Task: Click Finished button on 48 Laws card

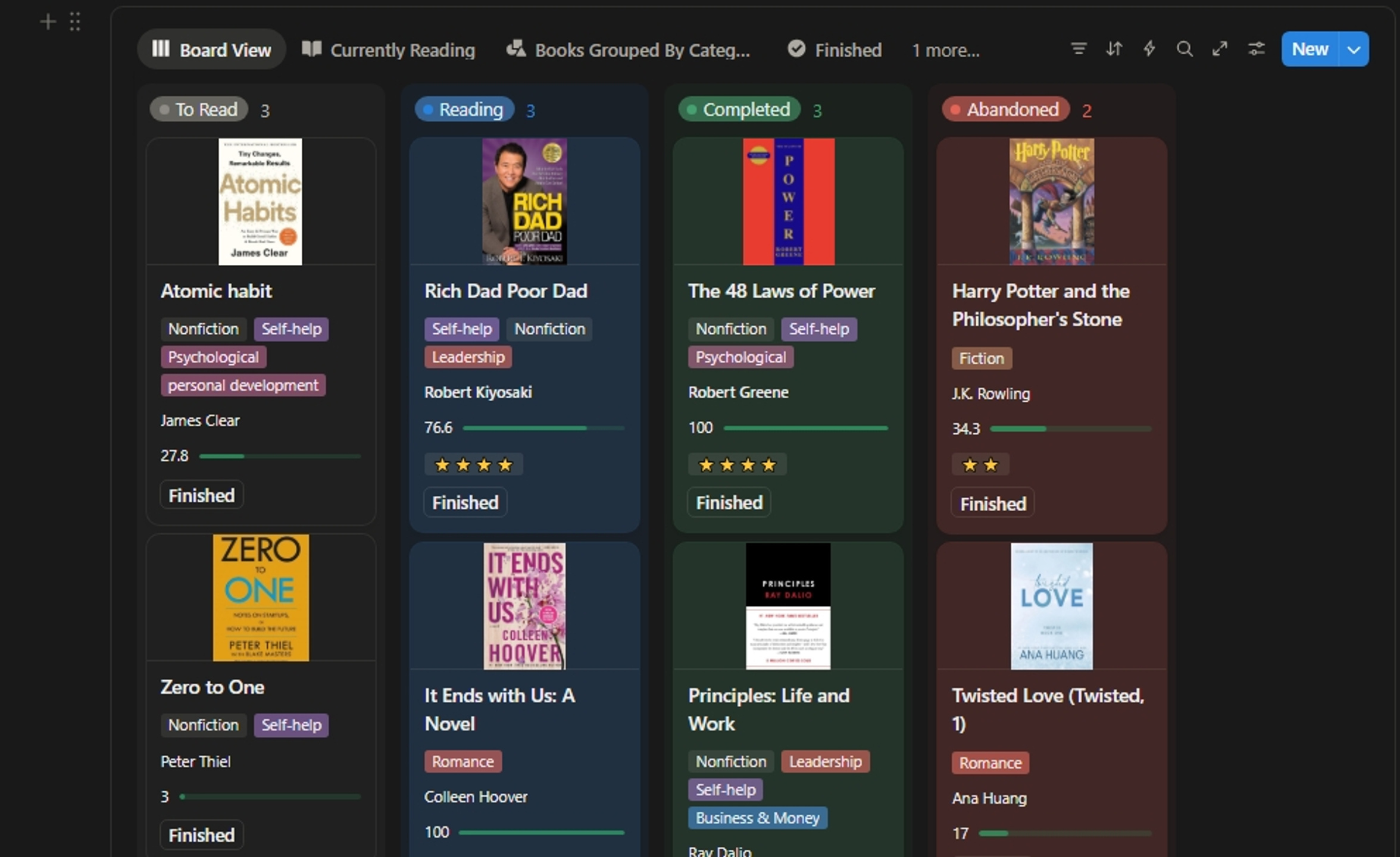Action: [729, 502]
